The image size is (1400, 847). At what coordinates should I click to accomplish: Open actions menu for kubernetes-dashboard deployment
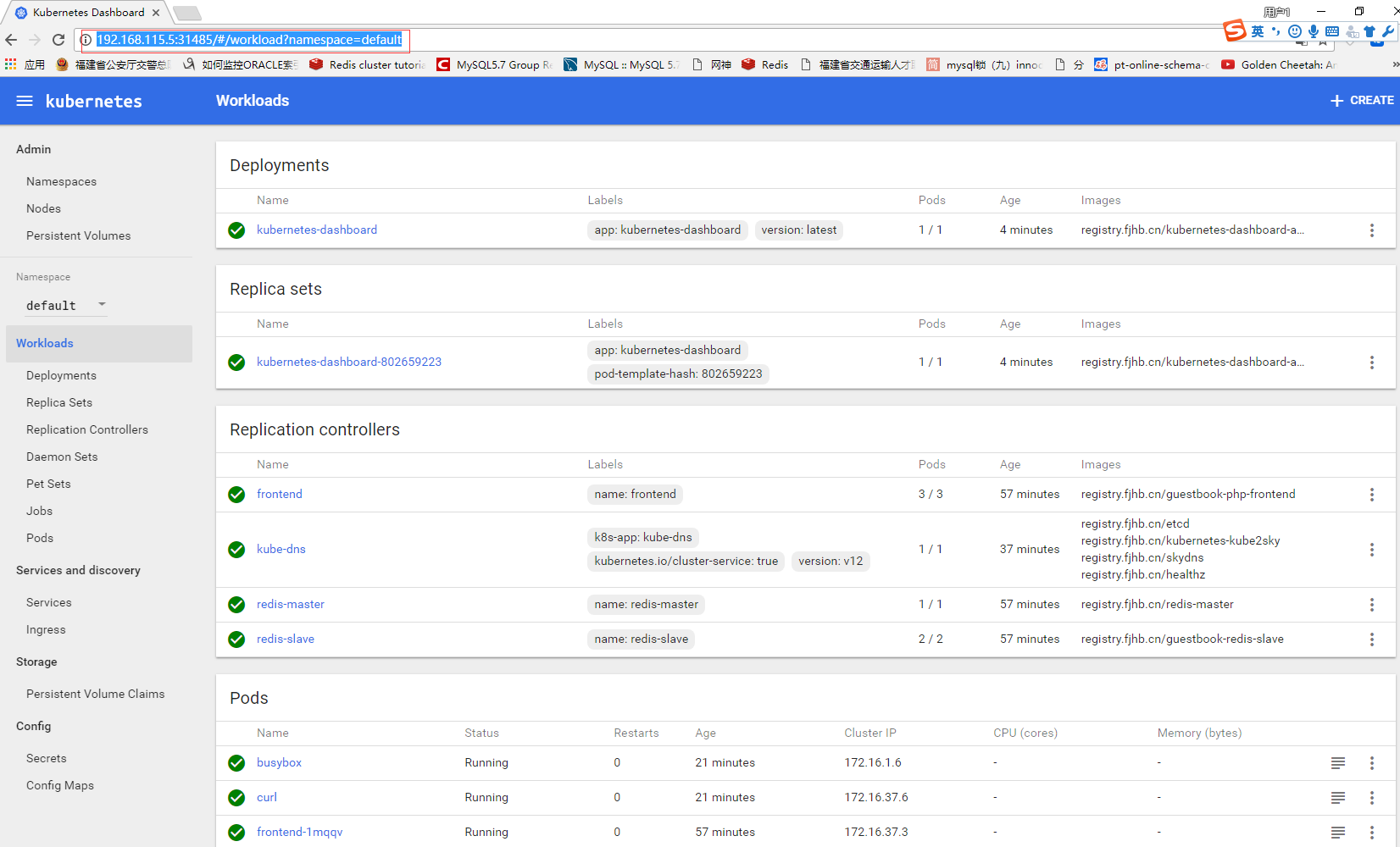1372,230
